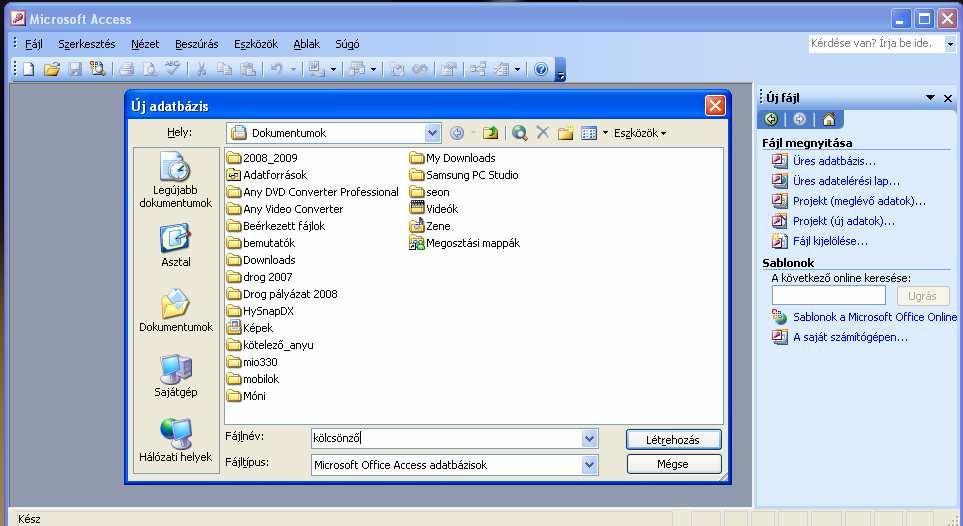Viewport: 963px width, 526px height.
Task: Select the Képek folder
Action: 250,328
